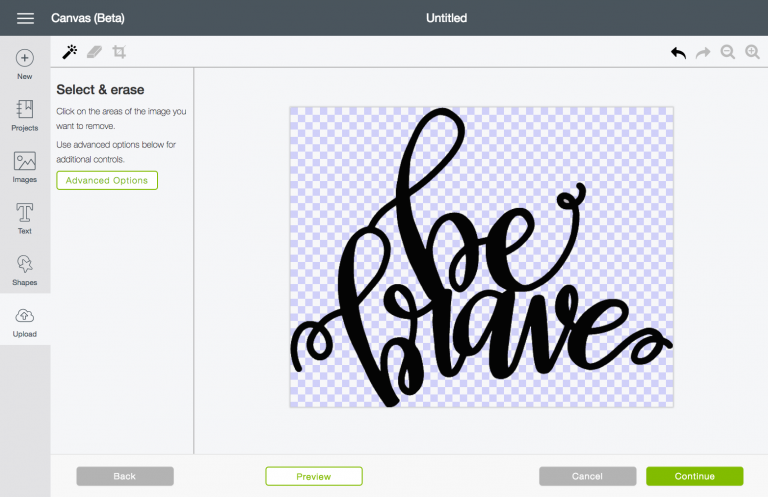Click the Redo arrow
This screenshot has height=497, width=768.
[x=703, y=52]
